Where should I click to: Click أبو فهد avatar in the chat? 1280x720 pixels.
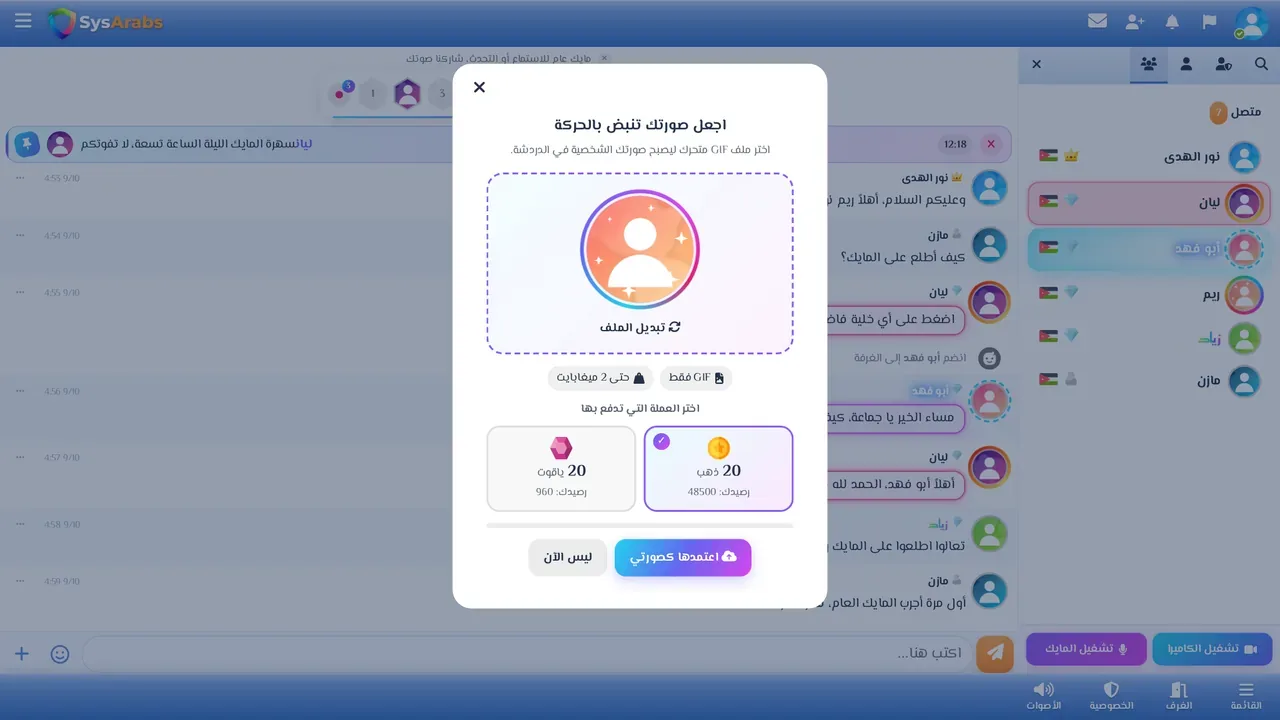990,401
